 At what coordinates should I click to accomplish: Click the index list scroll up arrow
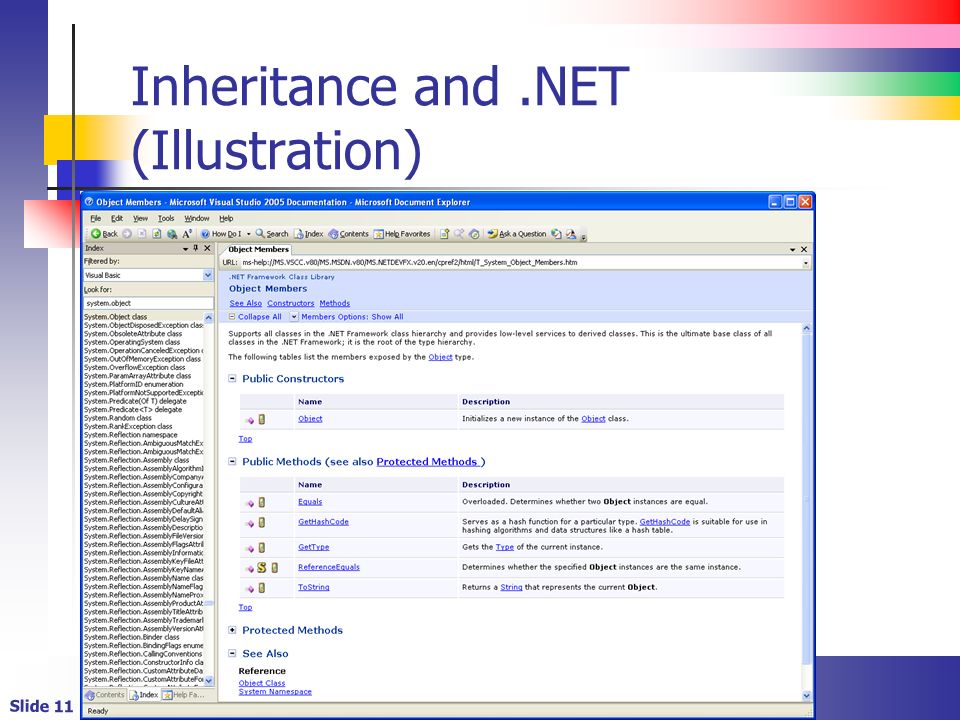(209, 318)
